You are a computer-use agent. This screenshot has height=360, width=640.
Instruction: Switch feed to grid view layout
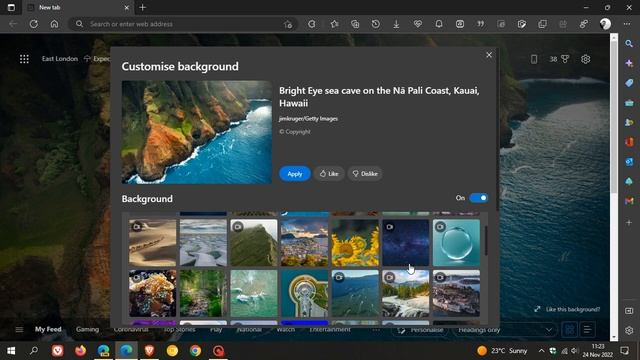point(569,329)
